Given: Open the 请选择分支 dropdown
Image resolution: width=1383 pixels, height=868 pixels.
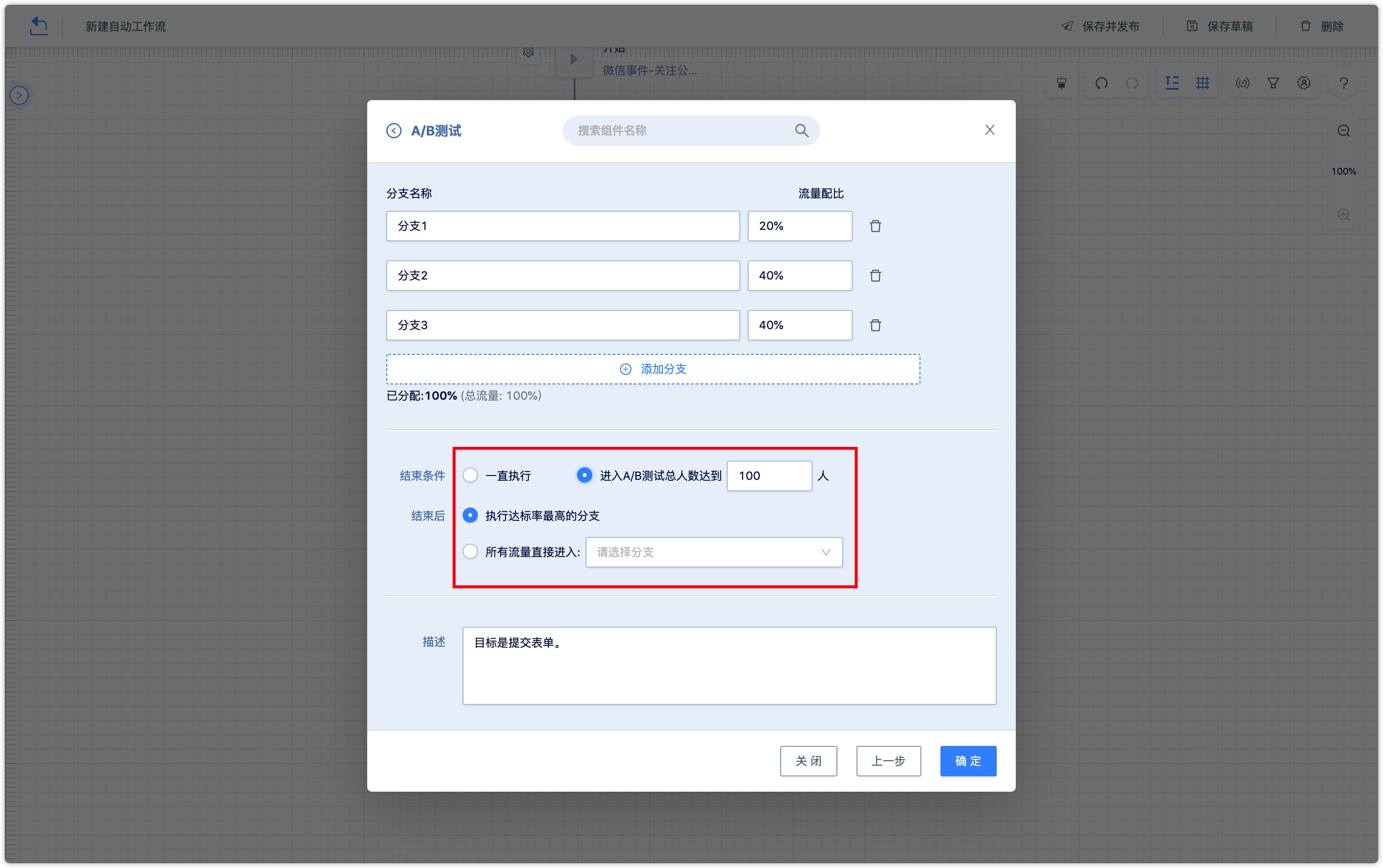Looking at the screenshot, I should (714, 552).
